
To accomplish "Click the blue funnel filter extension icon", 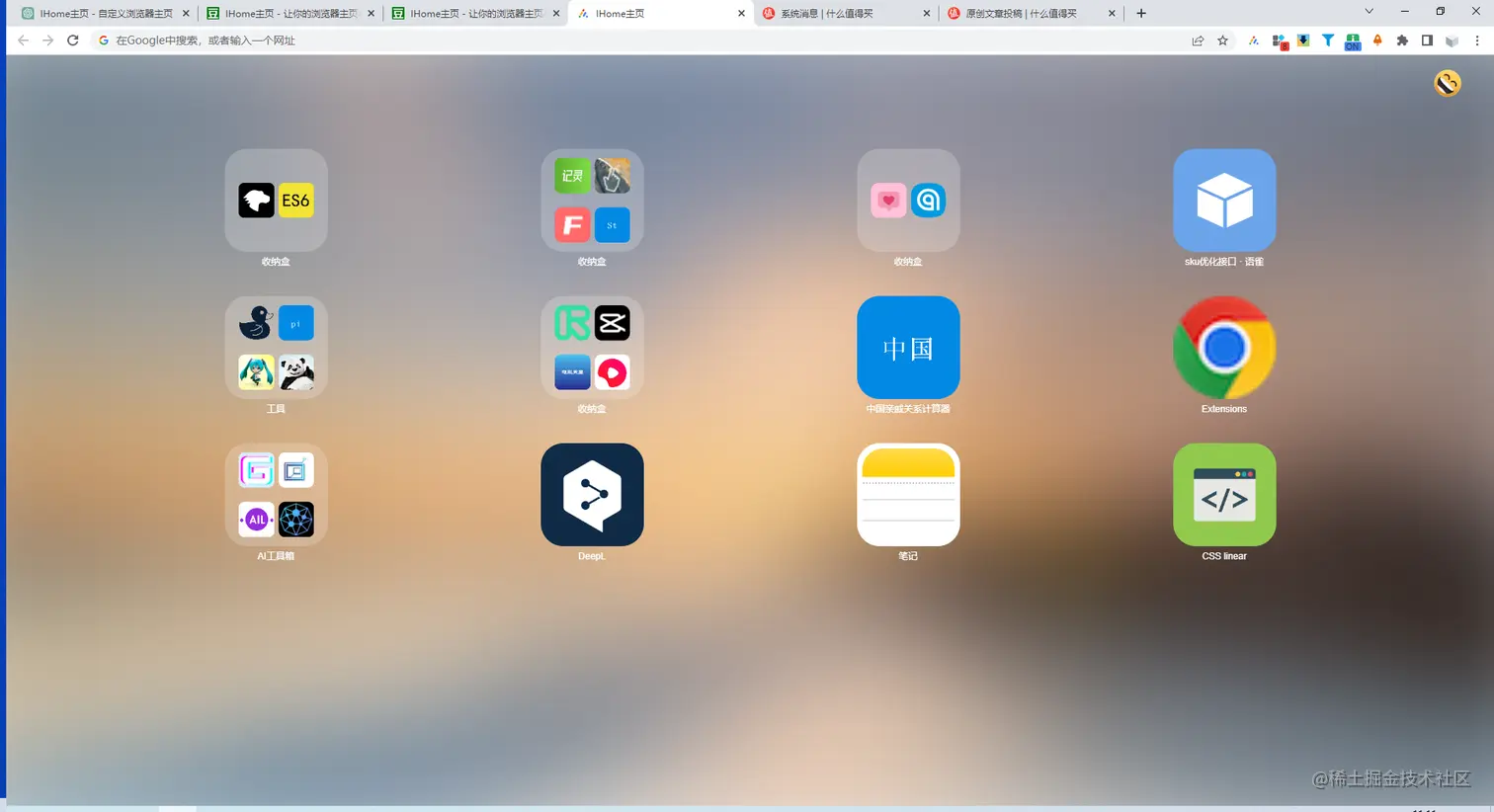I will [1328, 41].
